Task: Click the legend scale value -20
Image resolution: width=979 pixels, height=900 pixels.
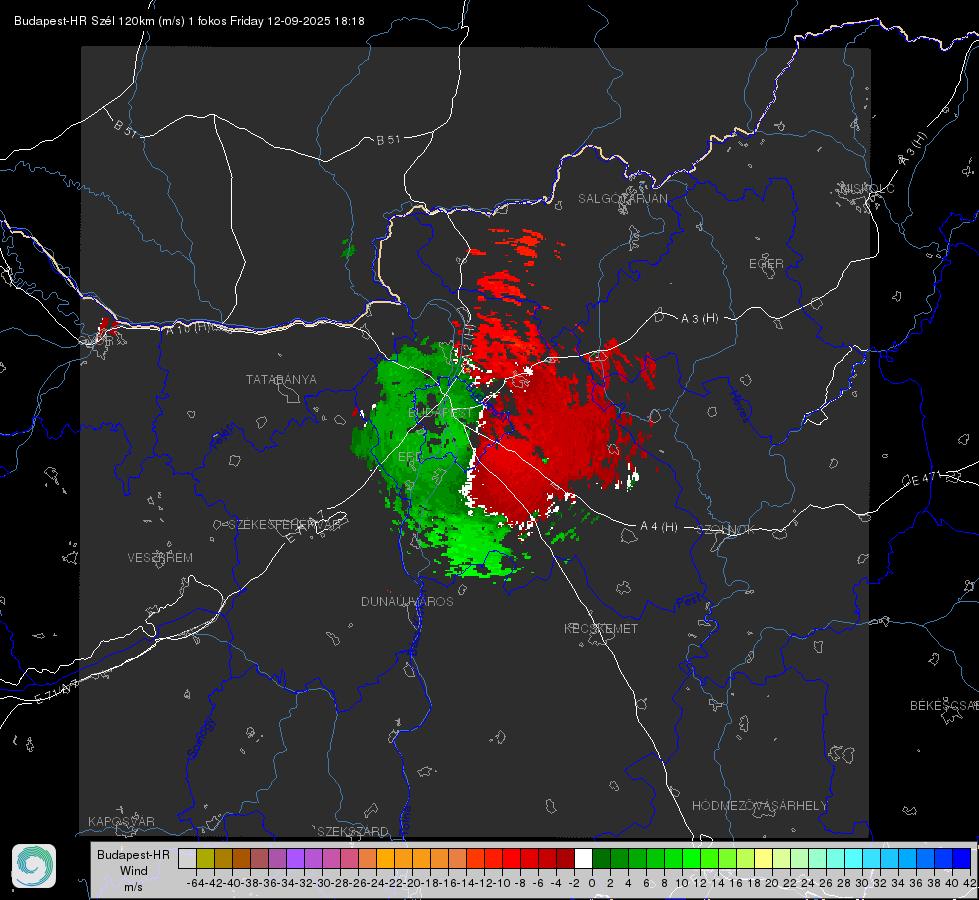Action: [x=412, y=883]
